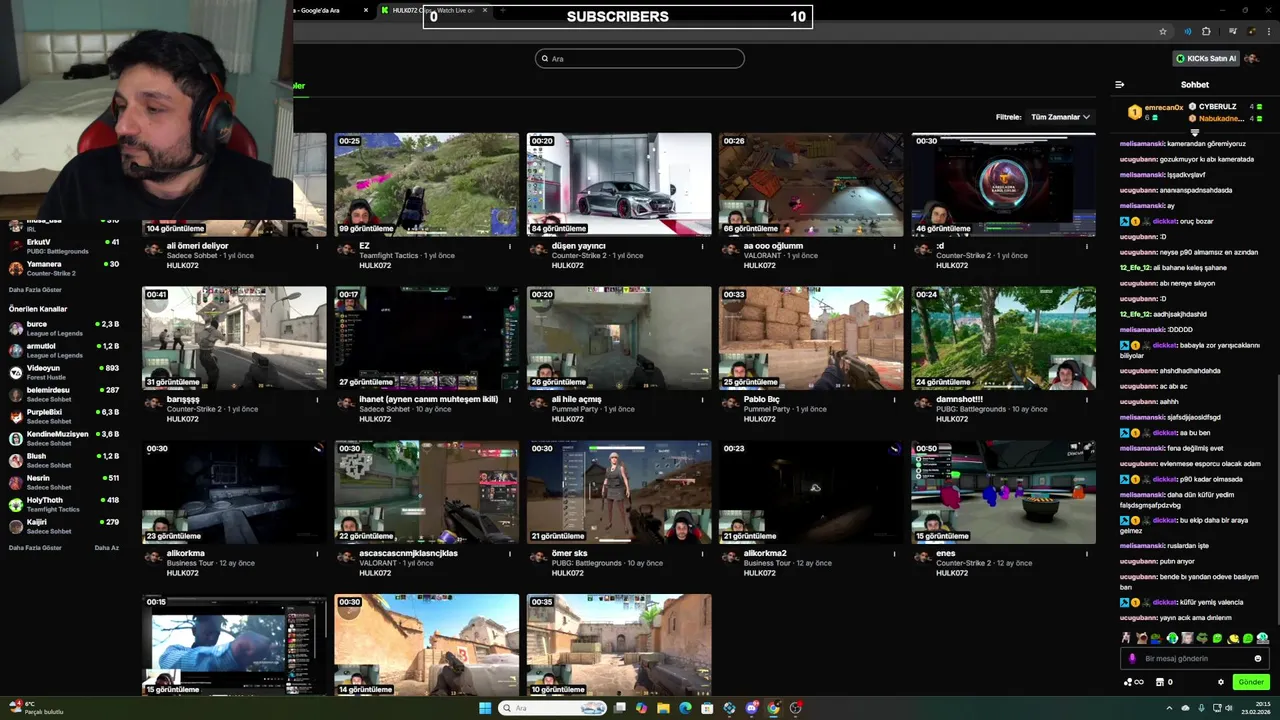Open options menu for 'Pablo Bıç' clip
The width and height of the screenshot is (1280, 720).
894,400
